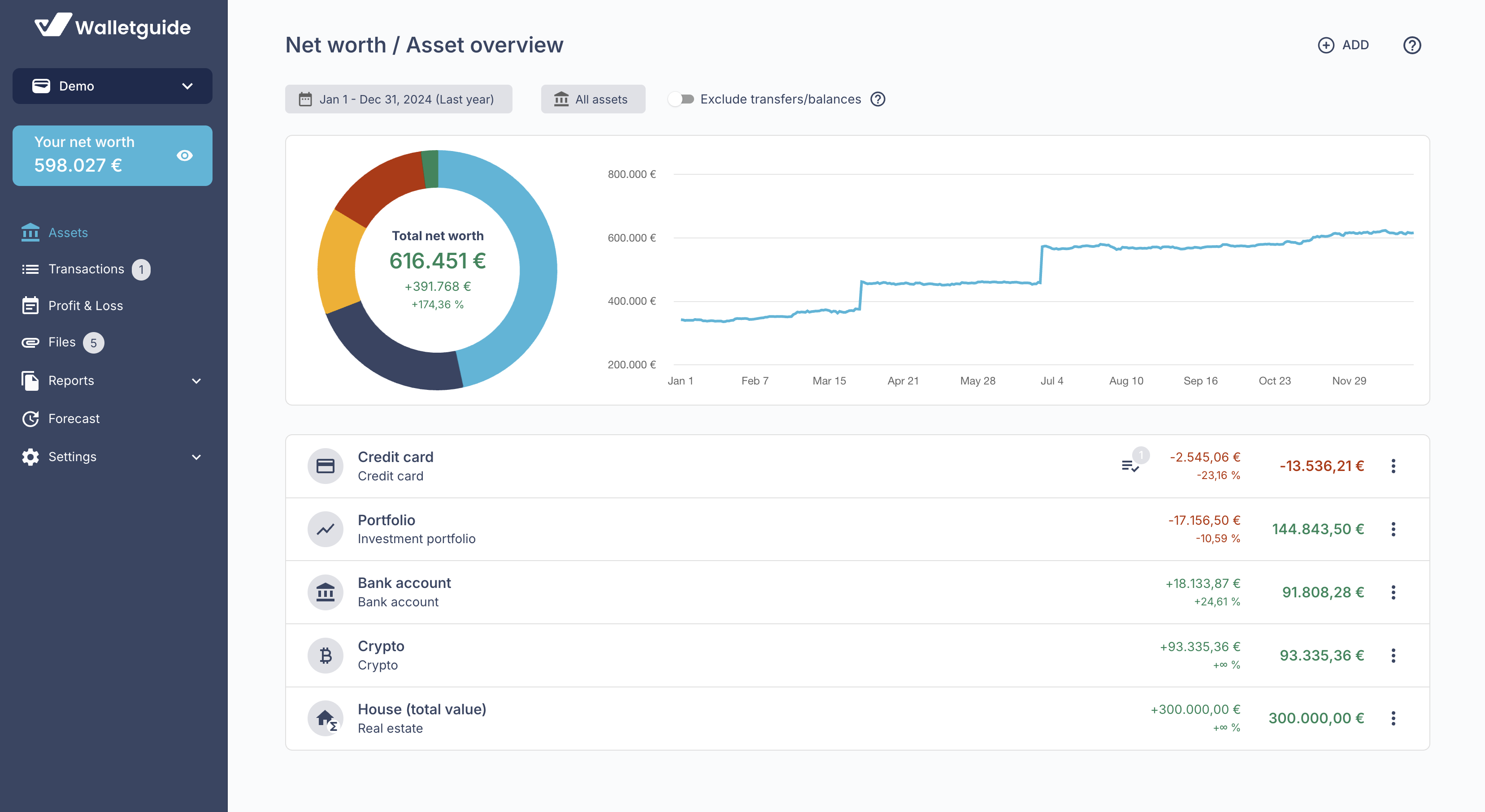Click the Credit card reconcile checklist icon

point(1129,465)
